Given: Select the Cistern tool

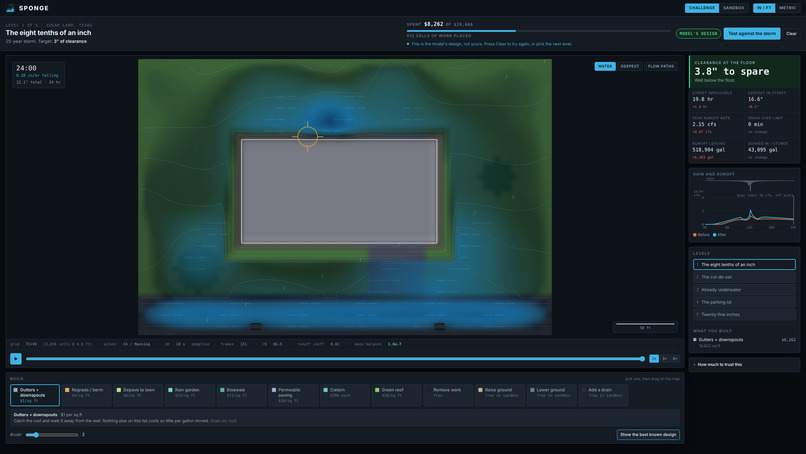Looking at the screenshot, I should (x=345, y=395).
